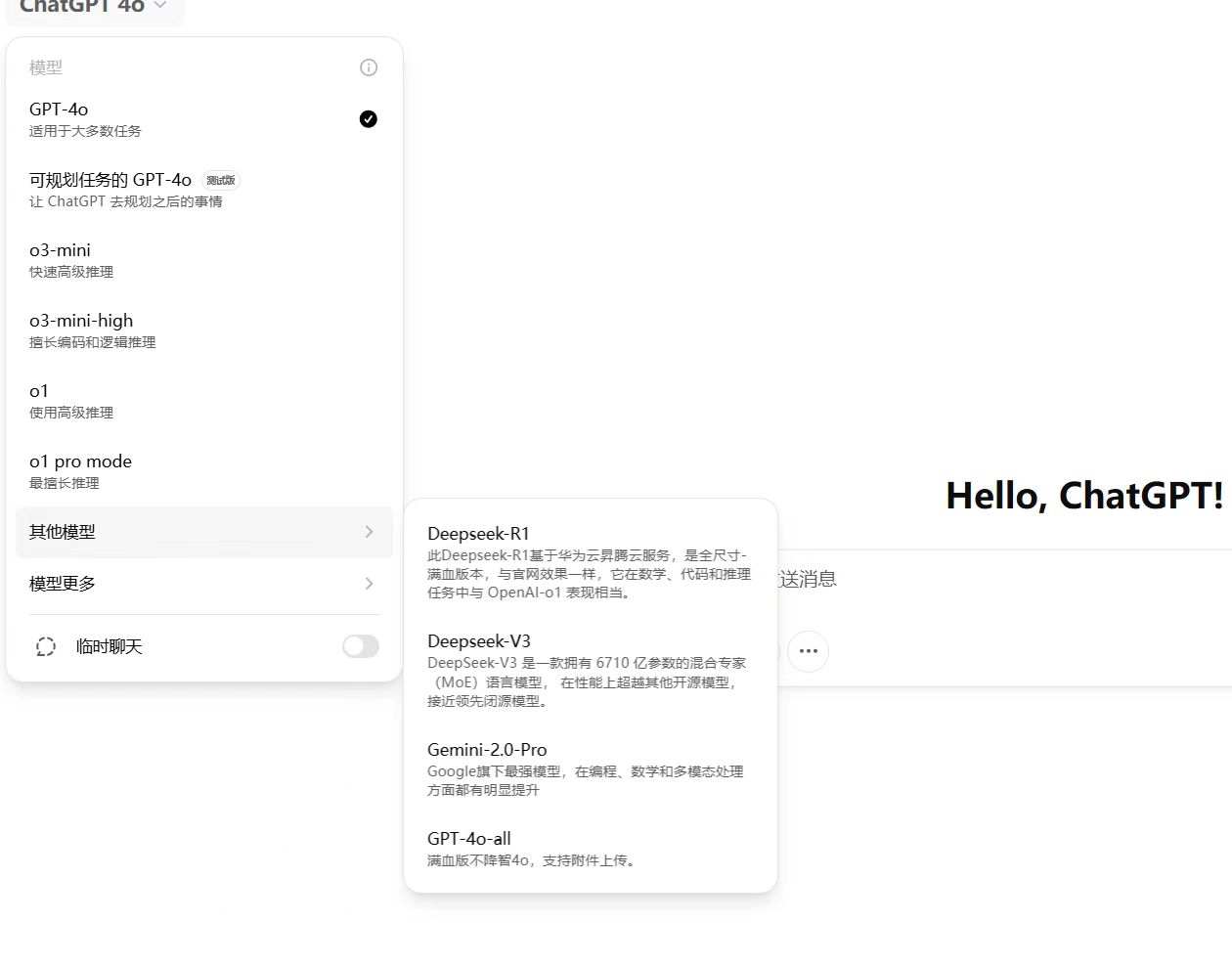
Task: Pick GPT-4o-all from the submenu
Action: click(x=590, y=849)
